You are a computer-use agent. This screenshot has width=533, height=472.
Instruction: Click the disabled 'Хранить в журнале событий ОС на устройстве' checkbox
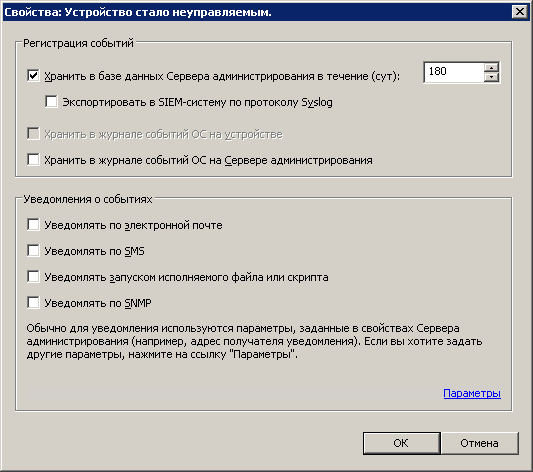pyautogui.click(x=33, y=134)
